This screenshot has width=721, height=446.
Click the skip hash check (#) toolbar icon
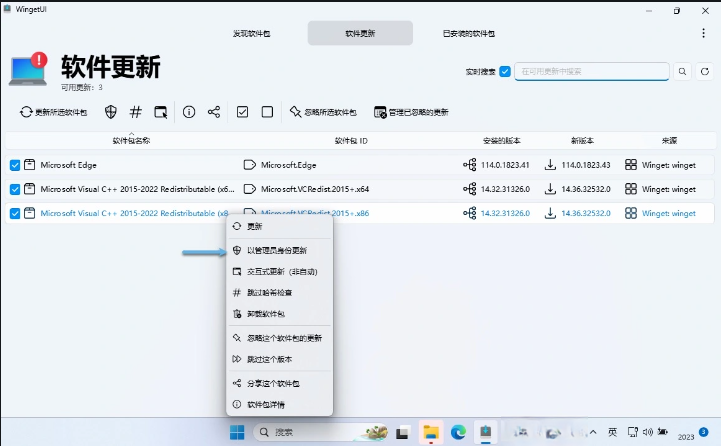coord(136,112)
